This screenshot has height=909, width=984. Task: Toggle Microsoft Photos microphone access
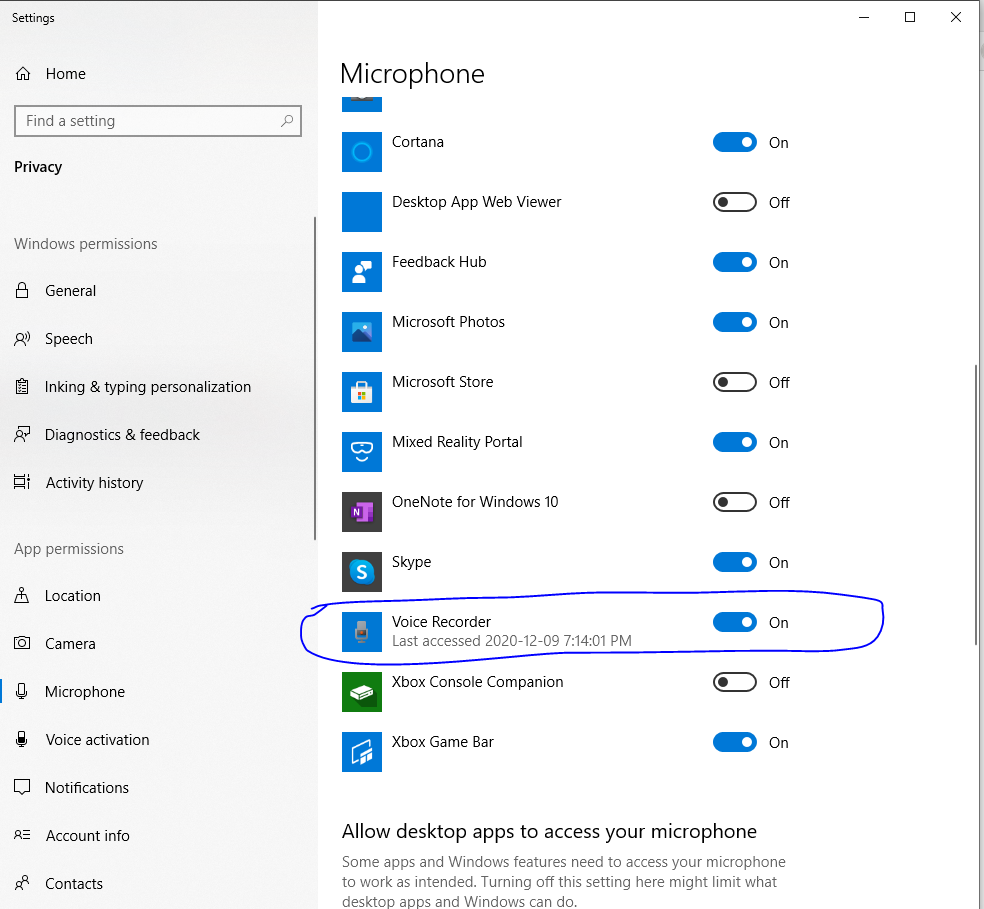[735, 322]
